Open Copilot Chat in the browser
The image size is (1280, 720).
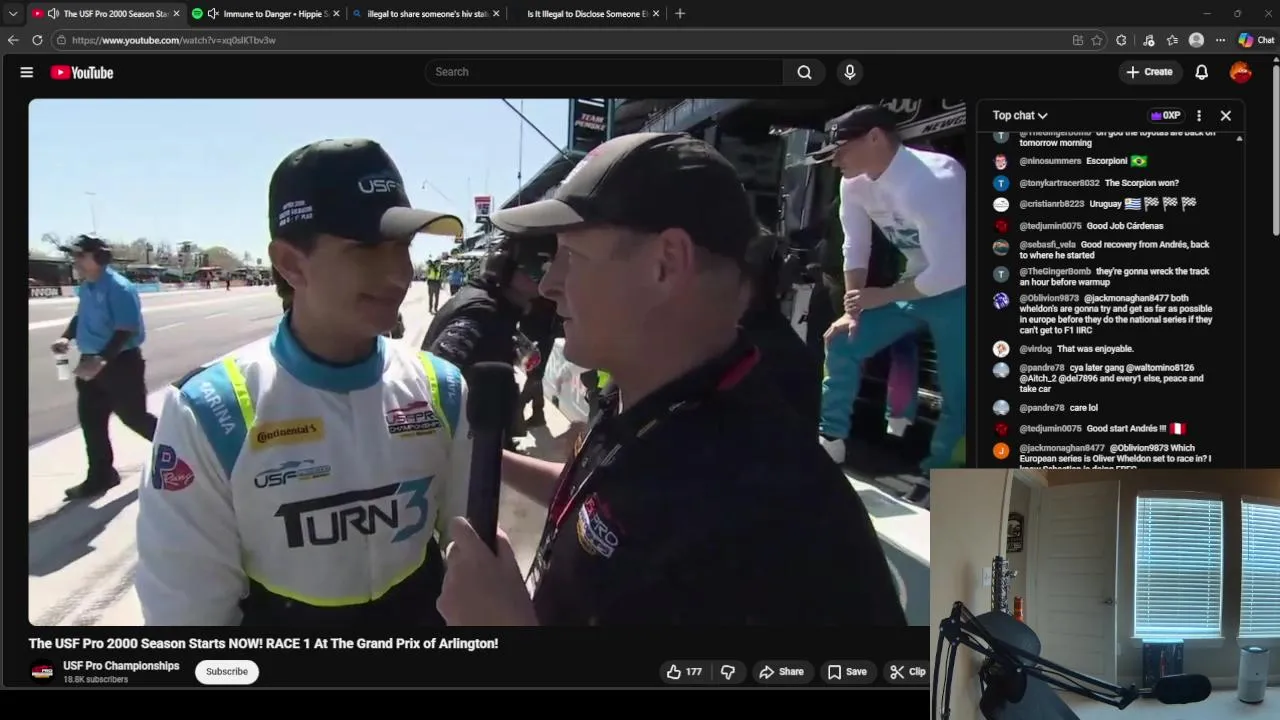pos(1257,40)
